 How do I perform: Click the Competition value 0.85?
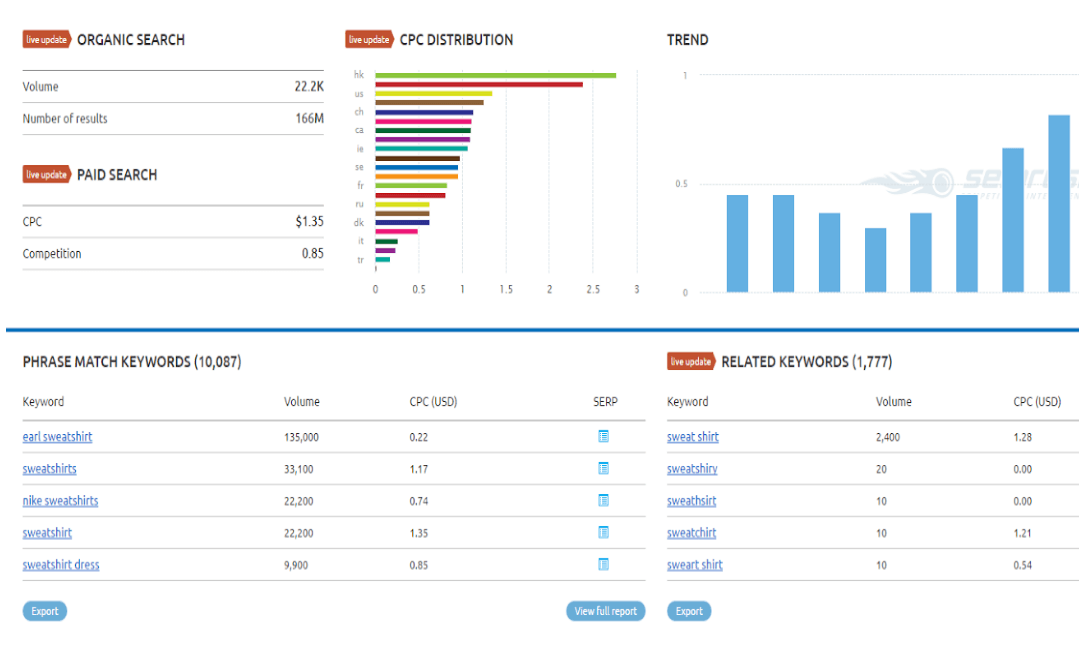coord(312,253)
